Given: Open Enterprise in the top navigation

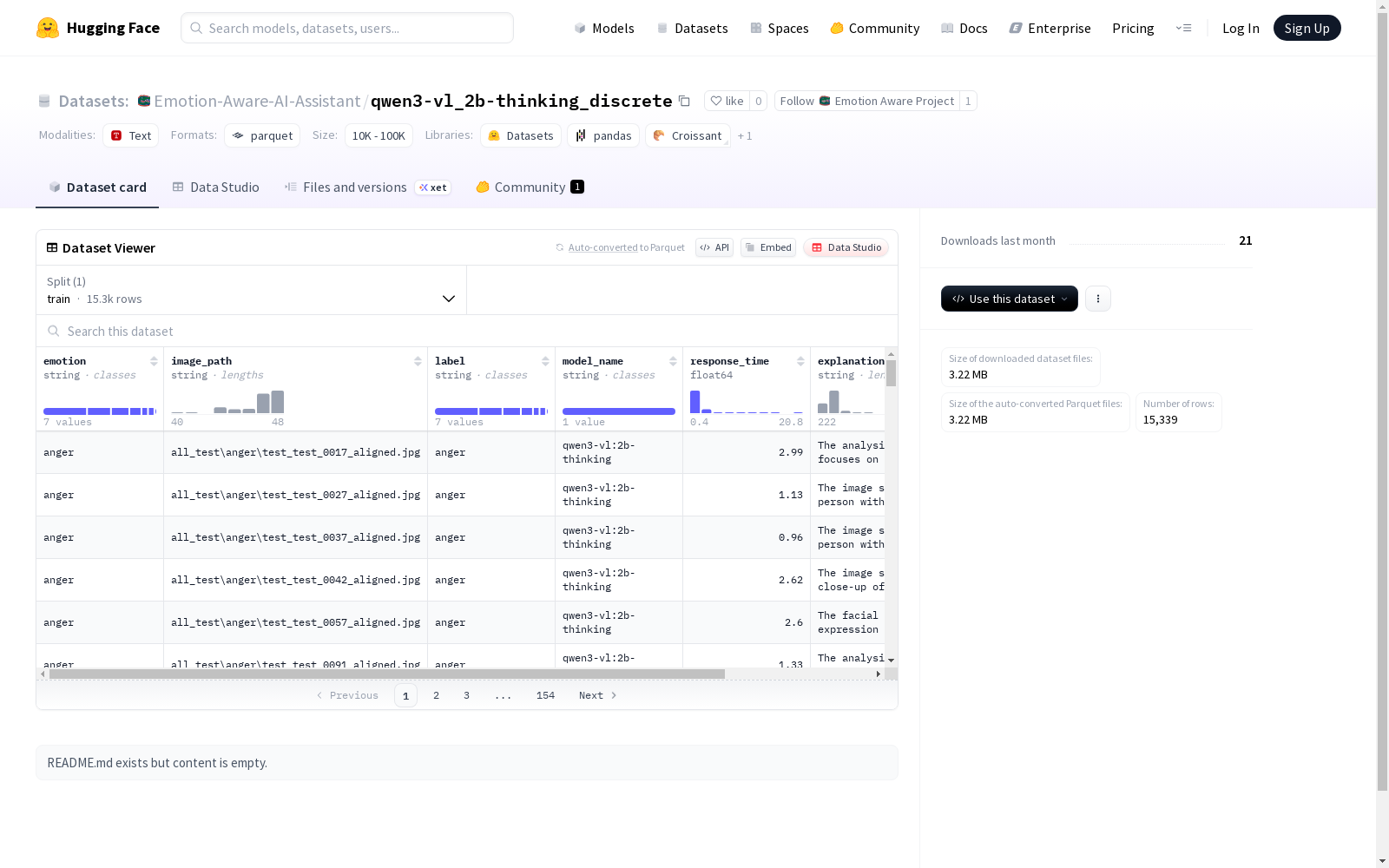Looking at the screenshot, I should 1050,28.
